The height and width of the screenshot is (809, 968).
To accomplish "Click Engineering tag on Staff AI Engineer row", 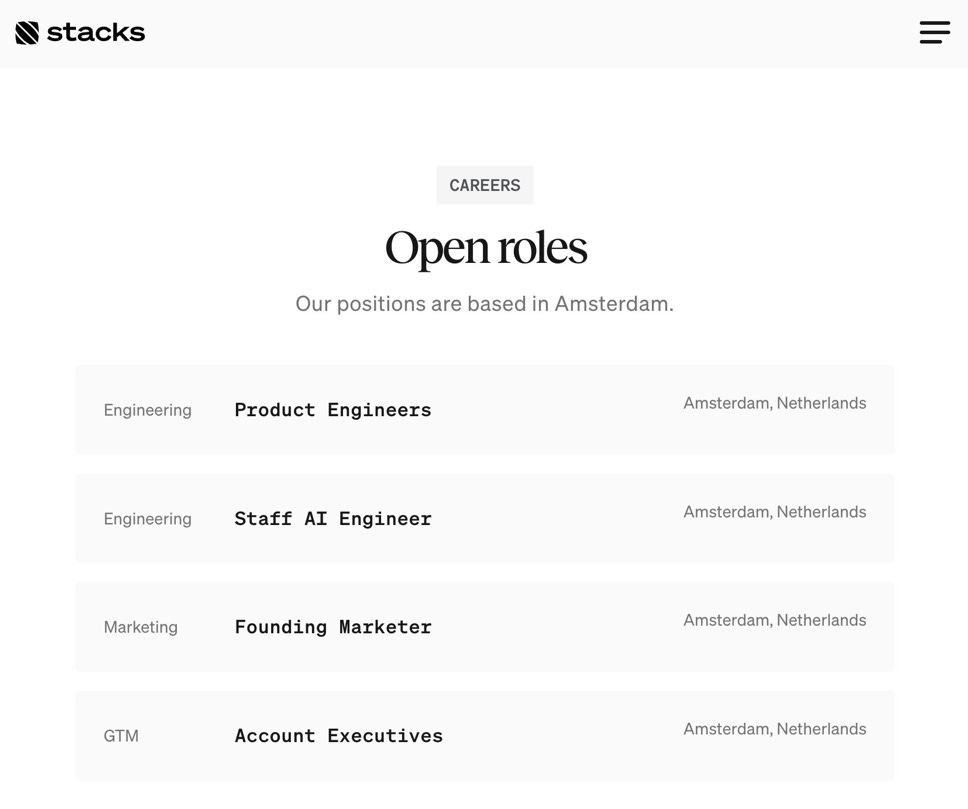I will pyautogui.click(x=148, y=519).
